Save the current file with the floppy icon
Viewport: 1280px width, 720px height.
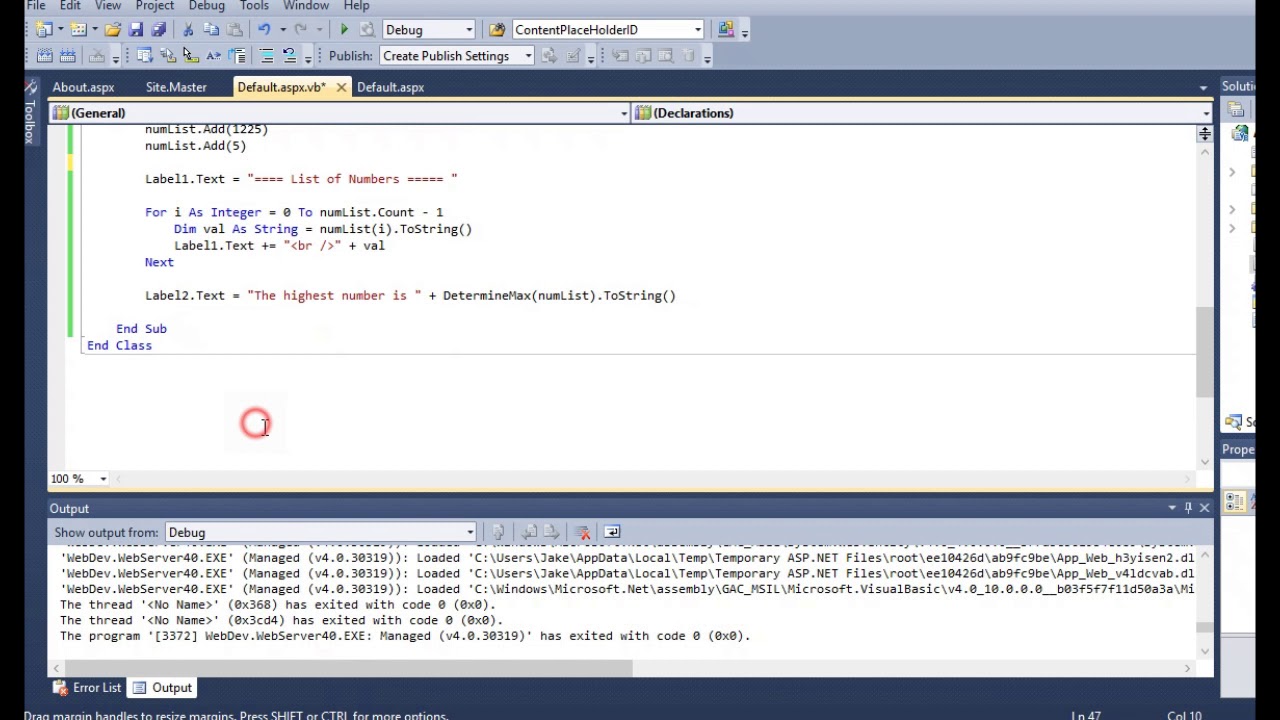(x=136, y=29)
